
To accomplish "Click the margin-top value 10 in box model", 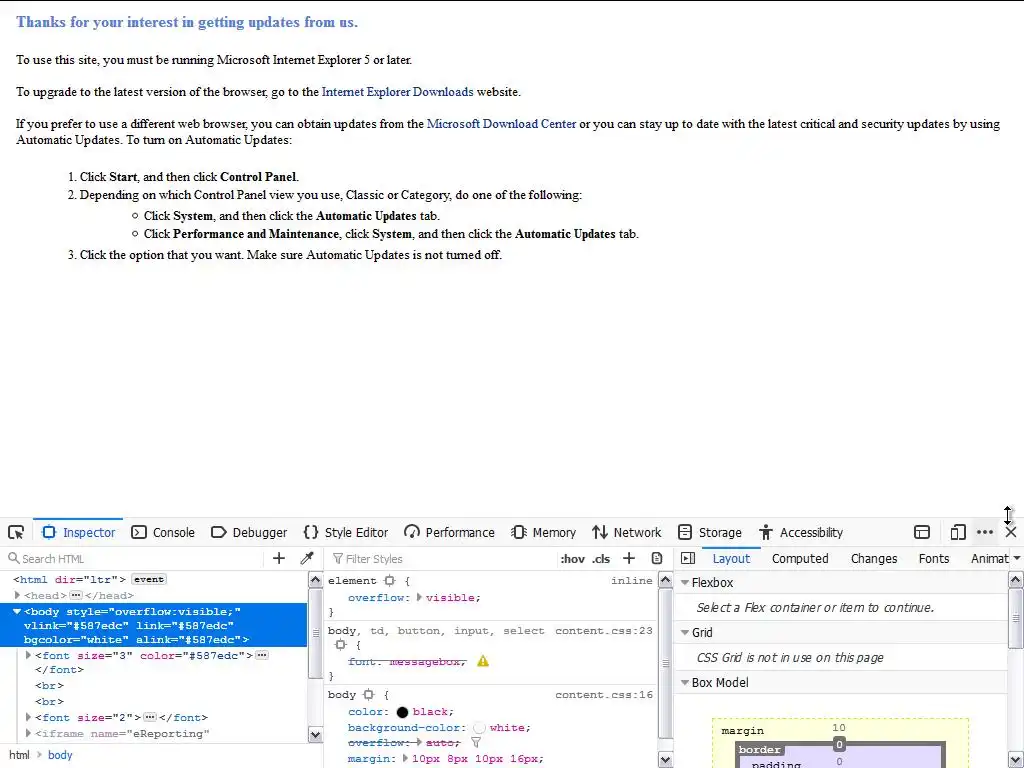I will [x=839, y=728].
